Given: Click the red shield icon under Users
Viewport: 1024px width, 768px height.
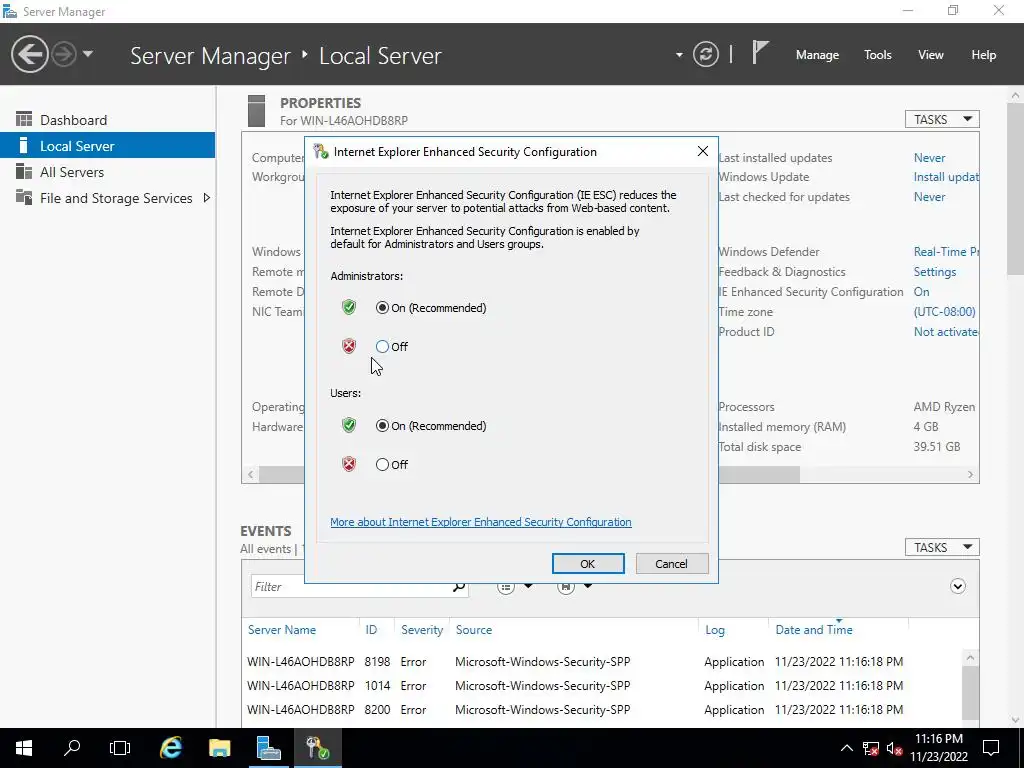Looking at the screenshot, I should pyautogui.click(x=349, y=464).
